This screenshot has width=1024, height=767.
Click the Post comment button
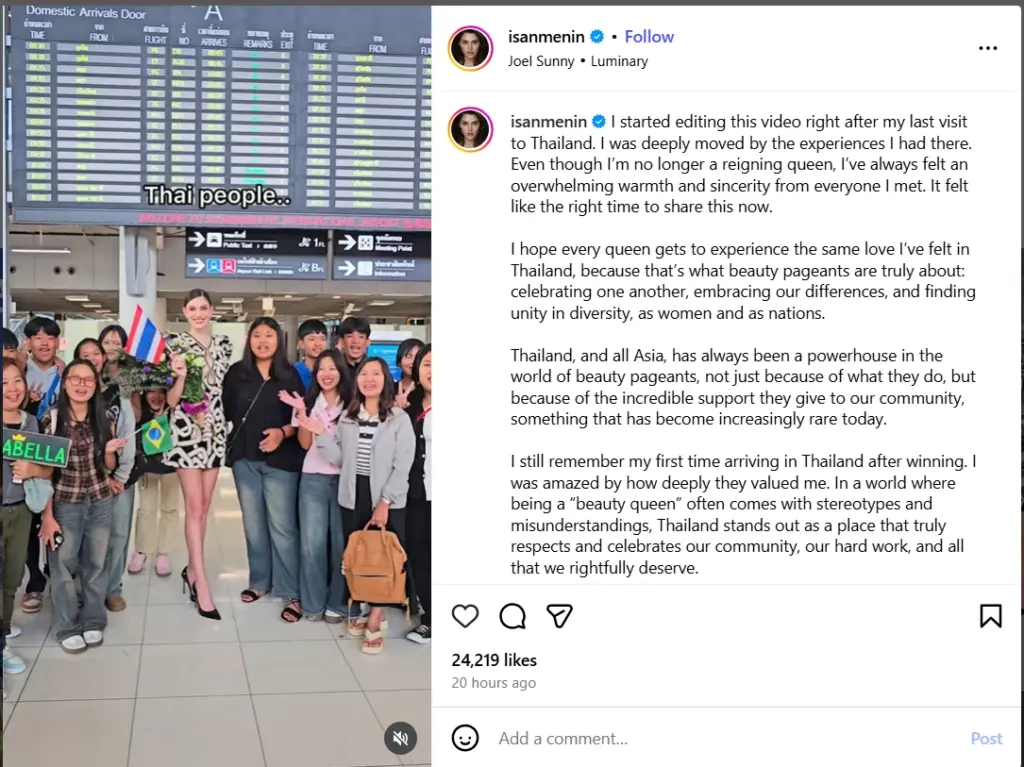pos(986,738)
